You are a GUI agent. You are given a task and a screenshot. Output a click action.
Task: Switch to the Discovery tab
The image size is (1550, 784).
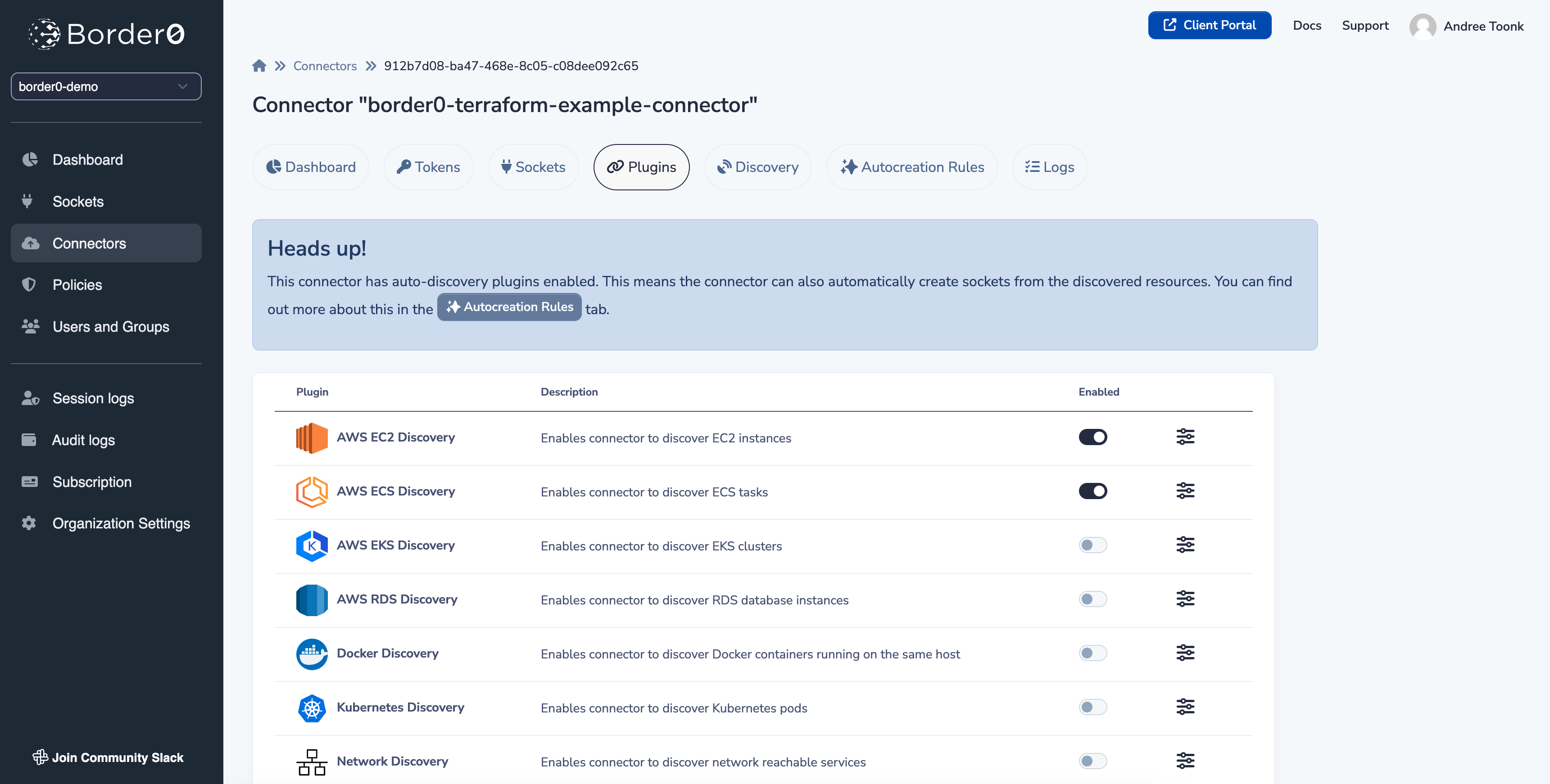pyautogui.click(x=757, y=167)
